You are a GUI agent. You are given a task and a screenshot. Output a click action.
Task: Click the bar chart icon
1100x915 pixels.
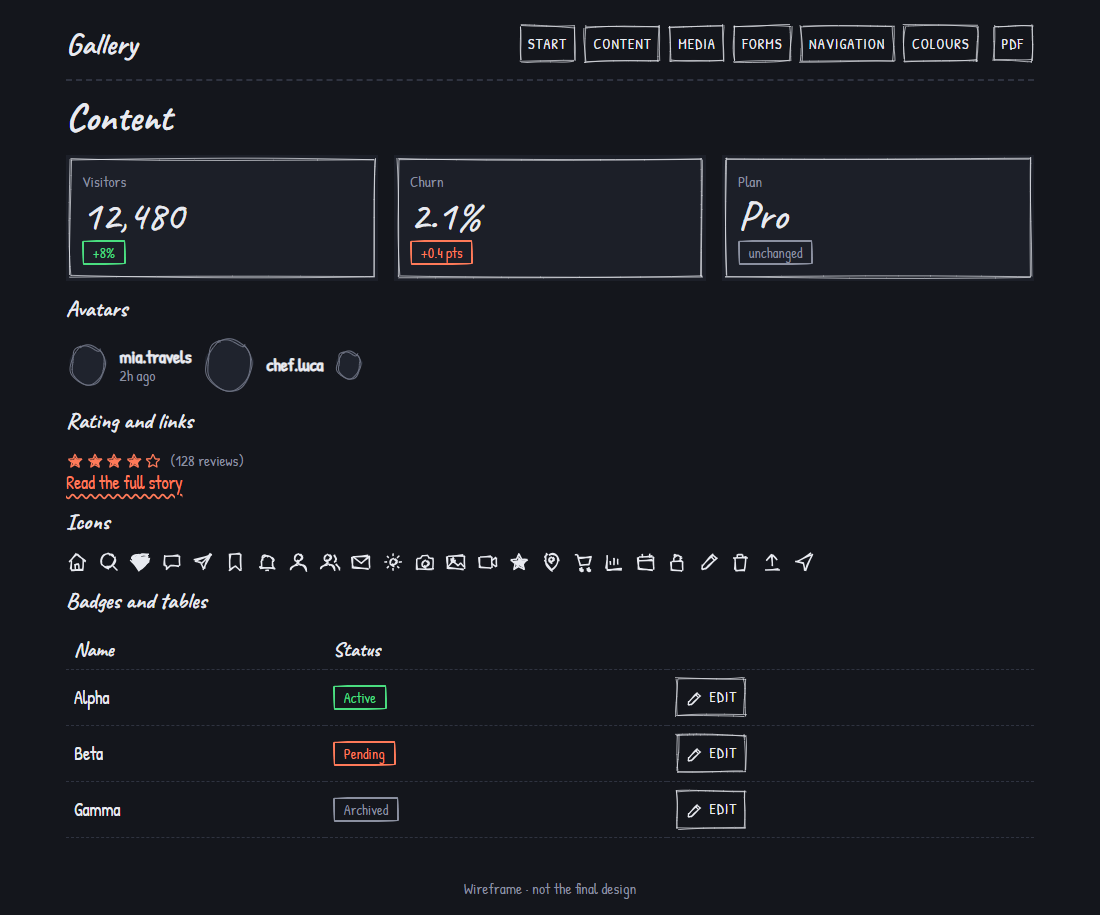[614, 562]
